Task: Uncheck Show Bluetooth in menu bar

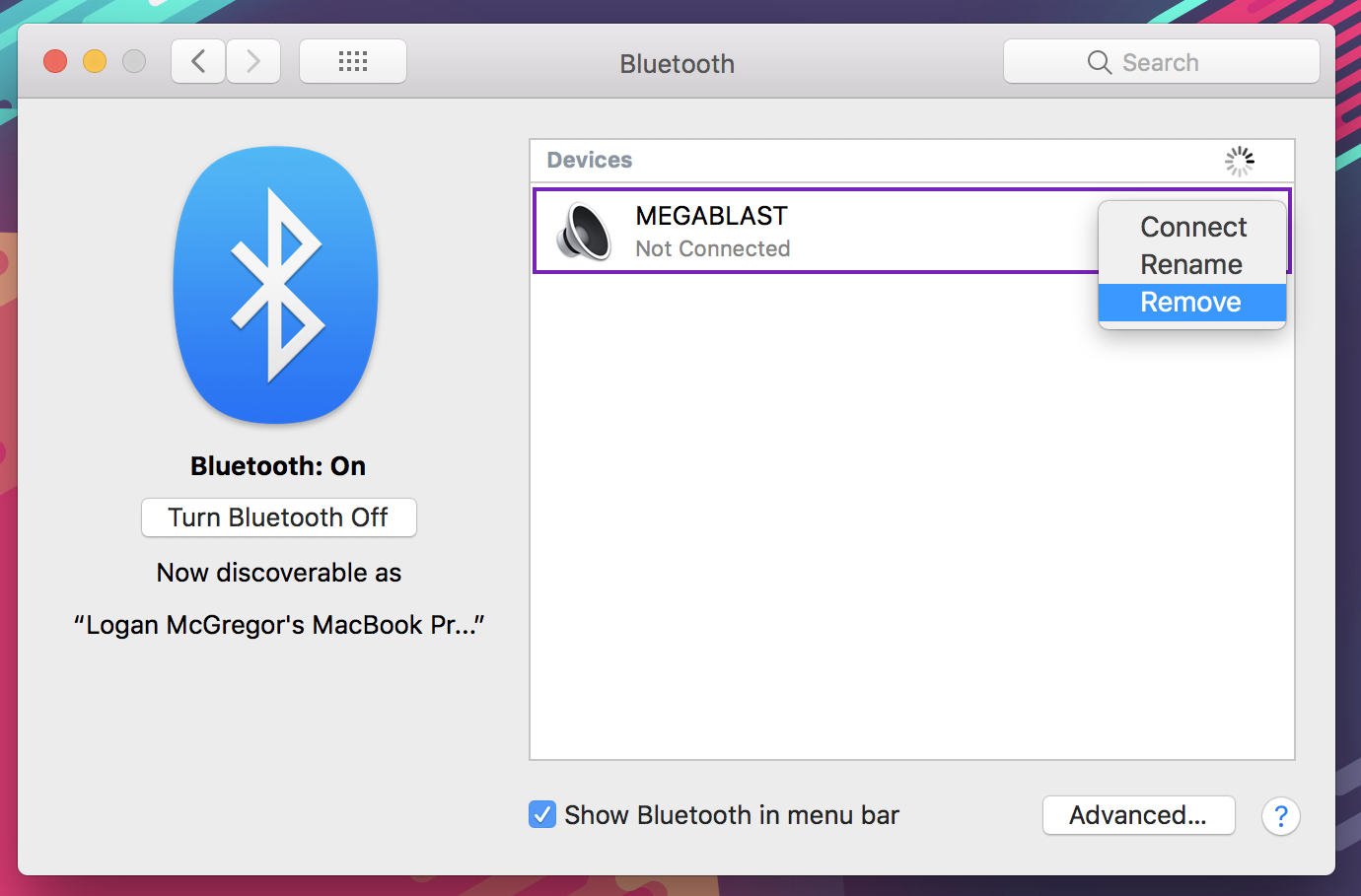Action: point(542,814)
